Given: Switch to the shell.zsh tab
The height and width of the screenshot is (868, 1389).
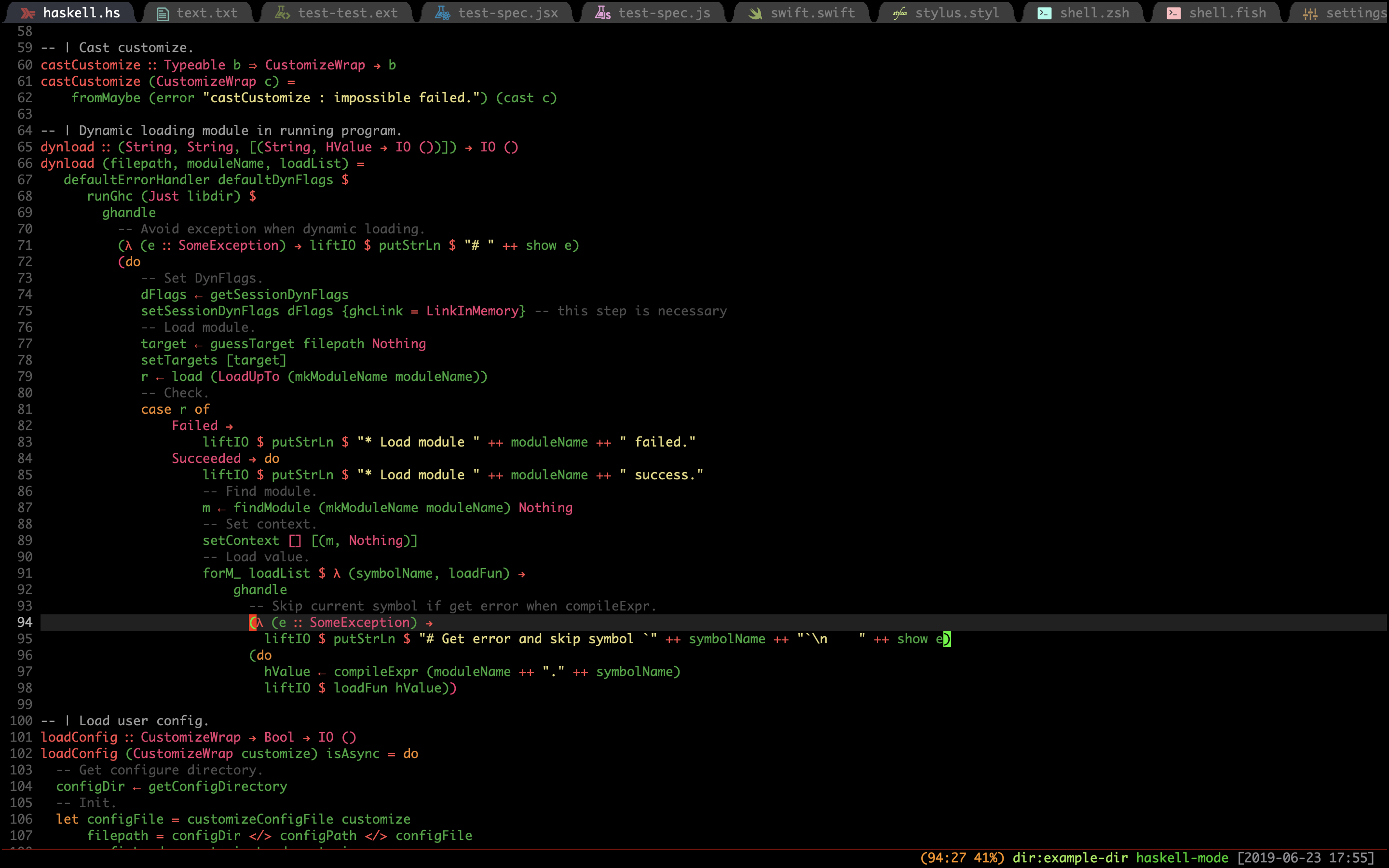Looking at the screenshot, I should pyautogui.click(x=1094, y=13).
